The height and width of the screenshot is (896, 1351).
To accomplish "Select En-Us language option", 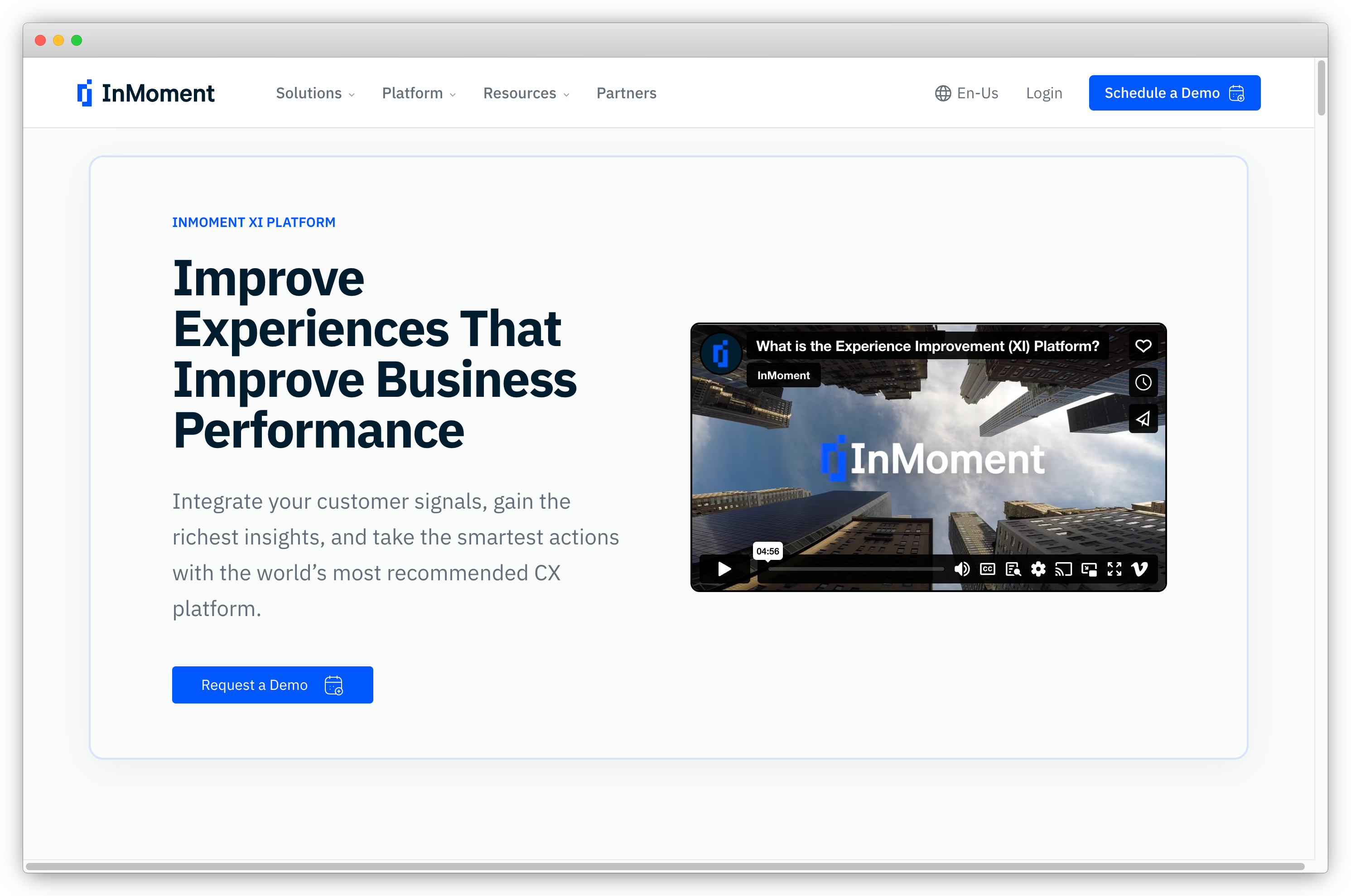I will coord(965,92).
